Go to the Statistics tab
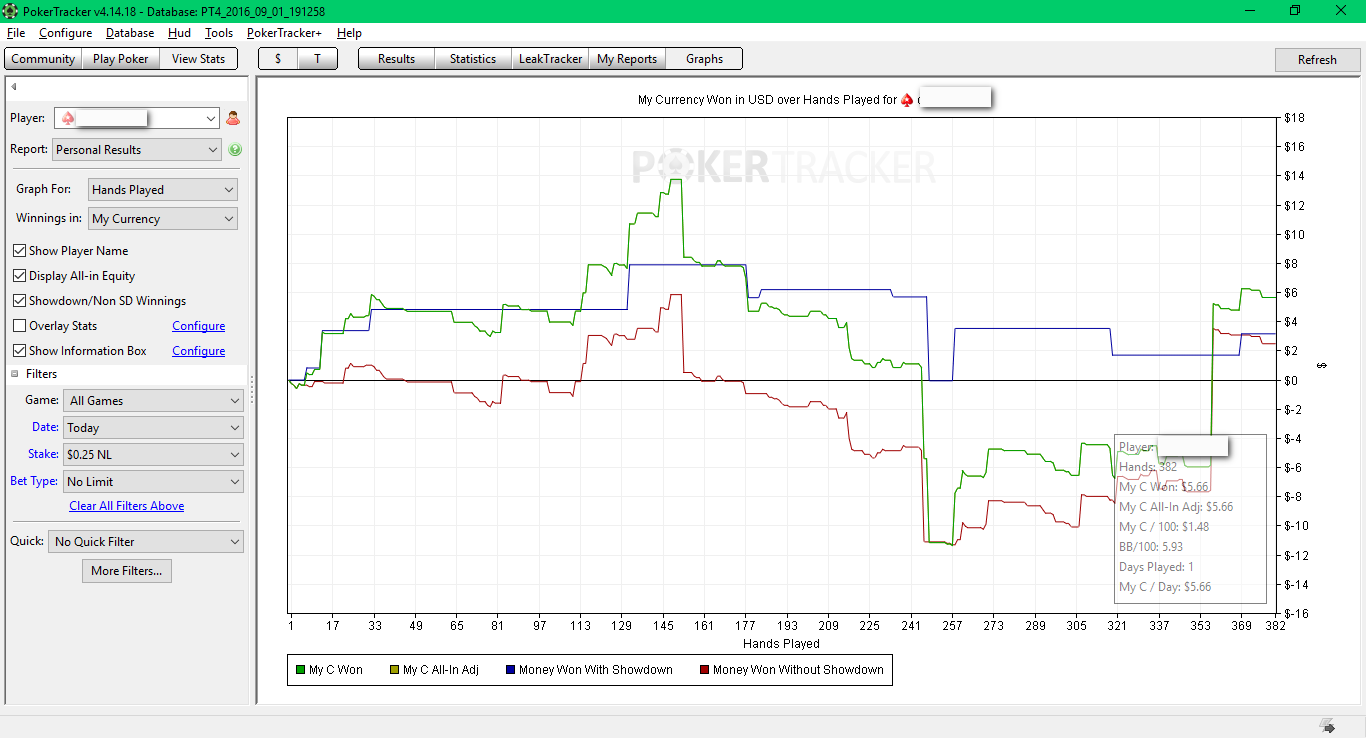The height and width of the screenshot is (738, 1366). pyautogui.click(x=473, y=59)
